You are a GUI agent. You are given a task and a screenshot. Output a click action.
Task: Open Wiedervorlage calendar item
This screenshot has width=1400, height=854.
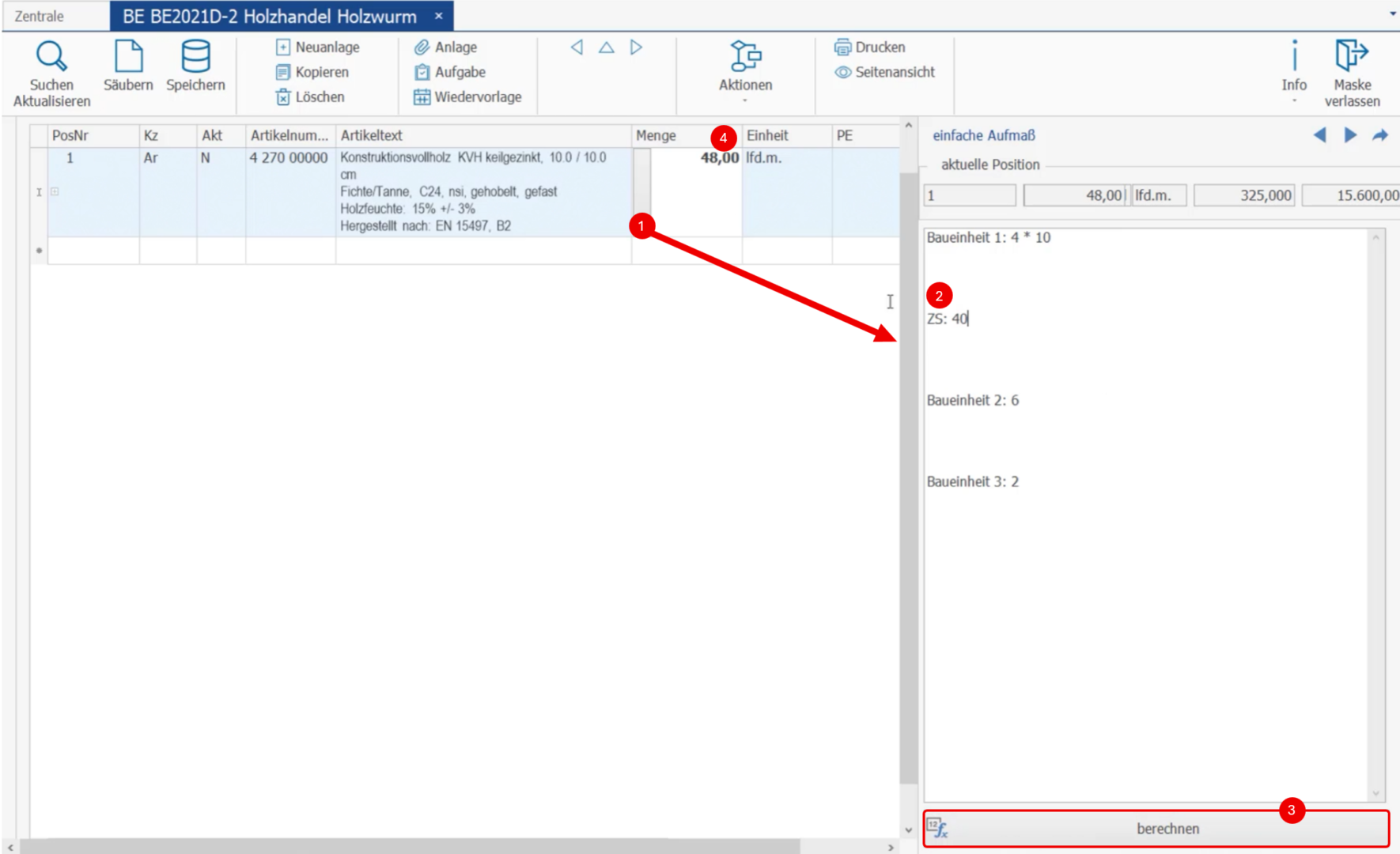pyautogui.click(x=467, y=97)
